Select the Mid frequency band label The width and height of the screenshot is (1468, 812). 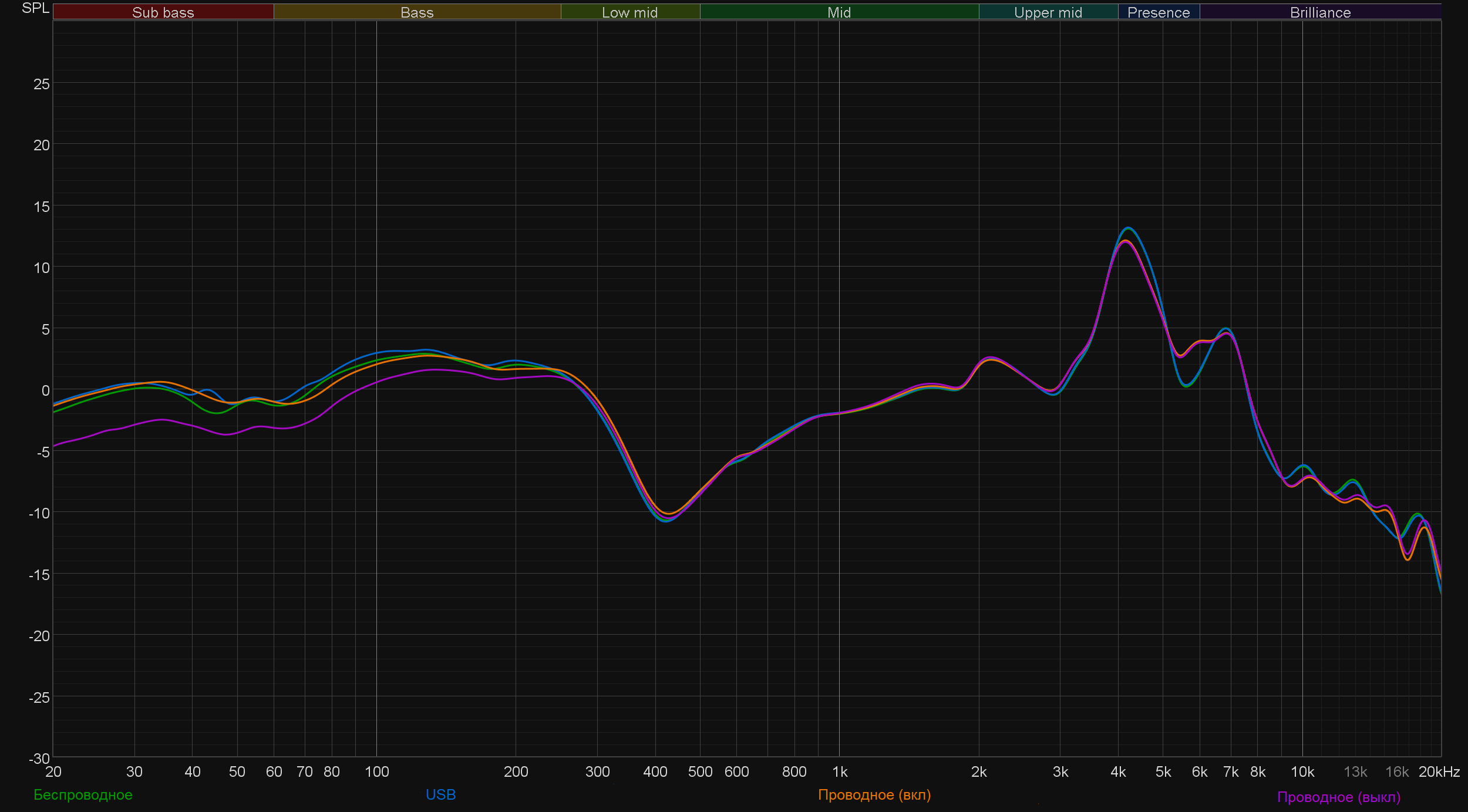839,12
